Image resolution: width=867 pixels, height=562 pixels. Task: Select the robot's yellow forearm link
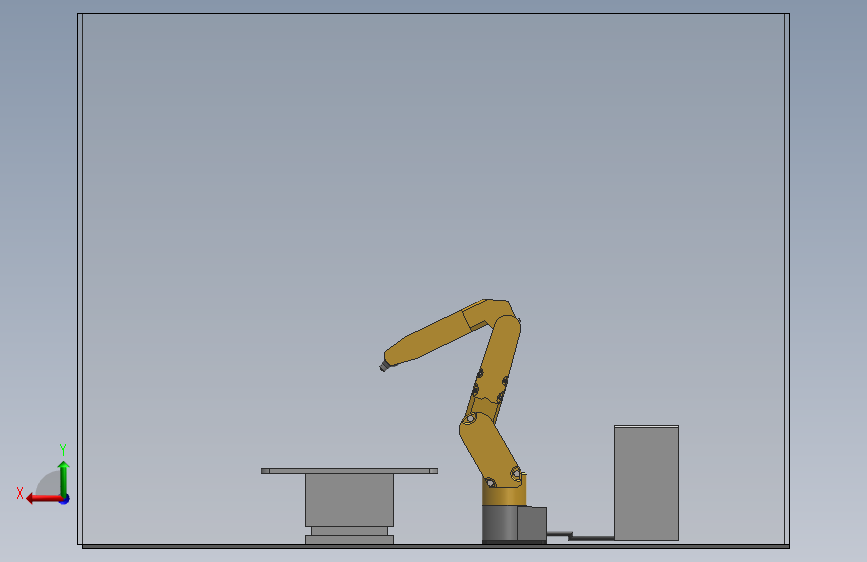point(431,337)
